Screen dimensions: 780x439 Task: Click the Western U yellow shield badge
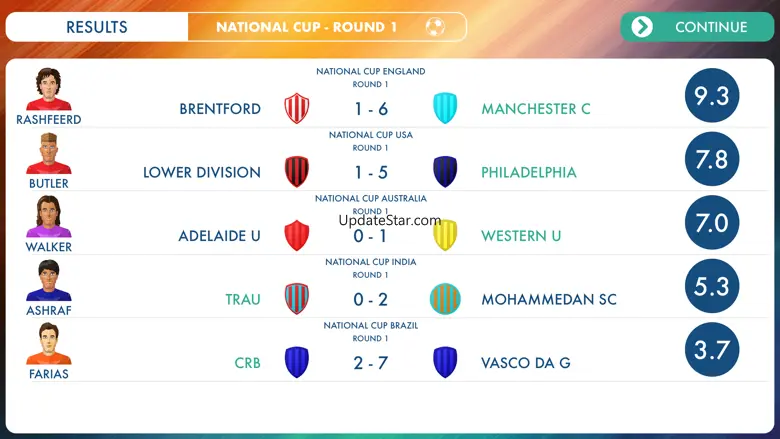[x=445, y=235]
